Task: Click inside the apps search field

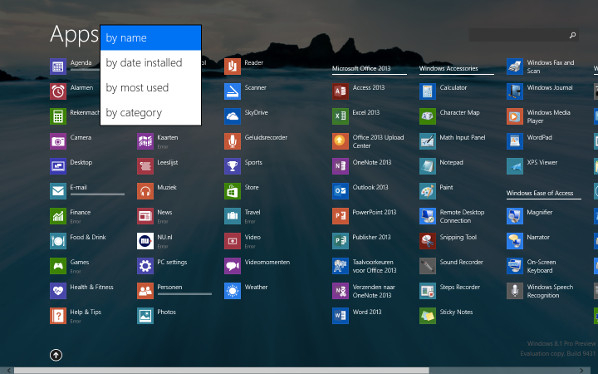Action: coord(518,35)
